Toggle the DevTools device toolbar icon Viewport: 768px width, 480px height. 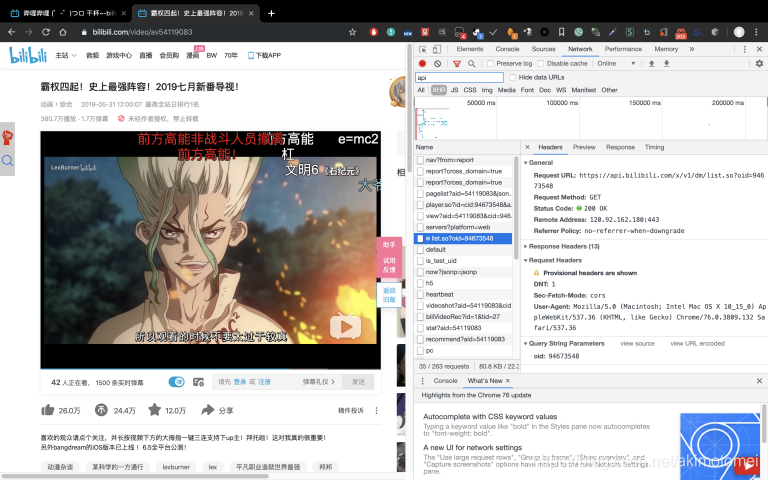point(436,49)
